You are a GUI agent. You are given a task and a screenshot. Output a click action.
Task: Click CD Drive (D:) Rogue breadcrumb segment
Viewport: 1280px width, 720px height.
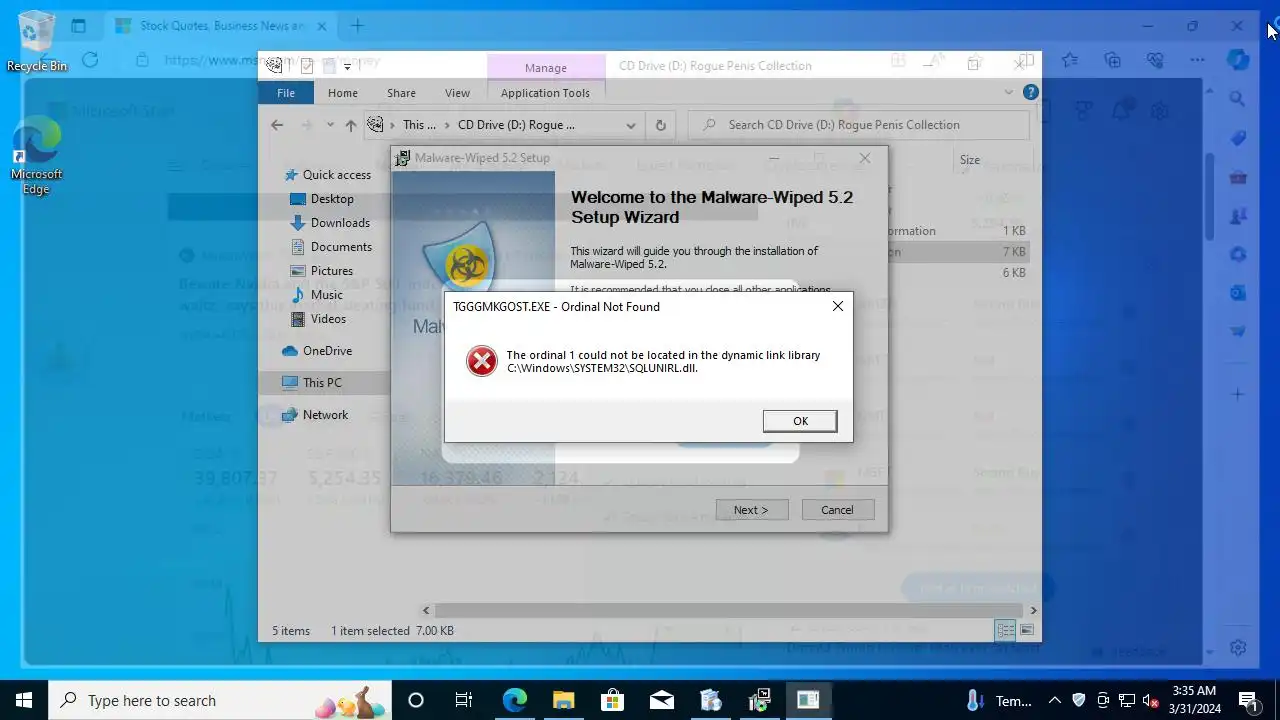(516, 125)
